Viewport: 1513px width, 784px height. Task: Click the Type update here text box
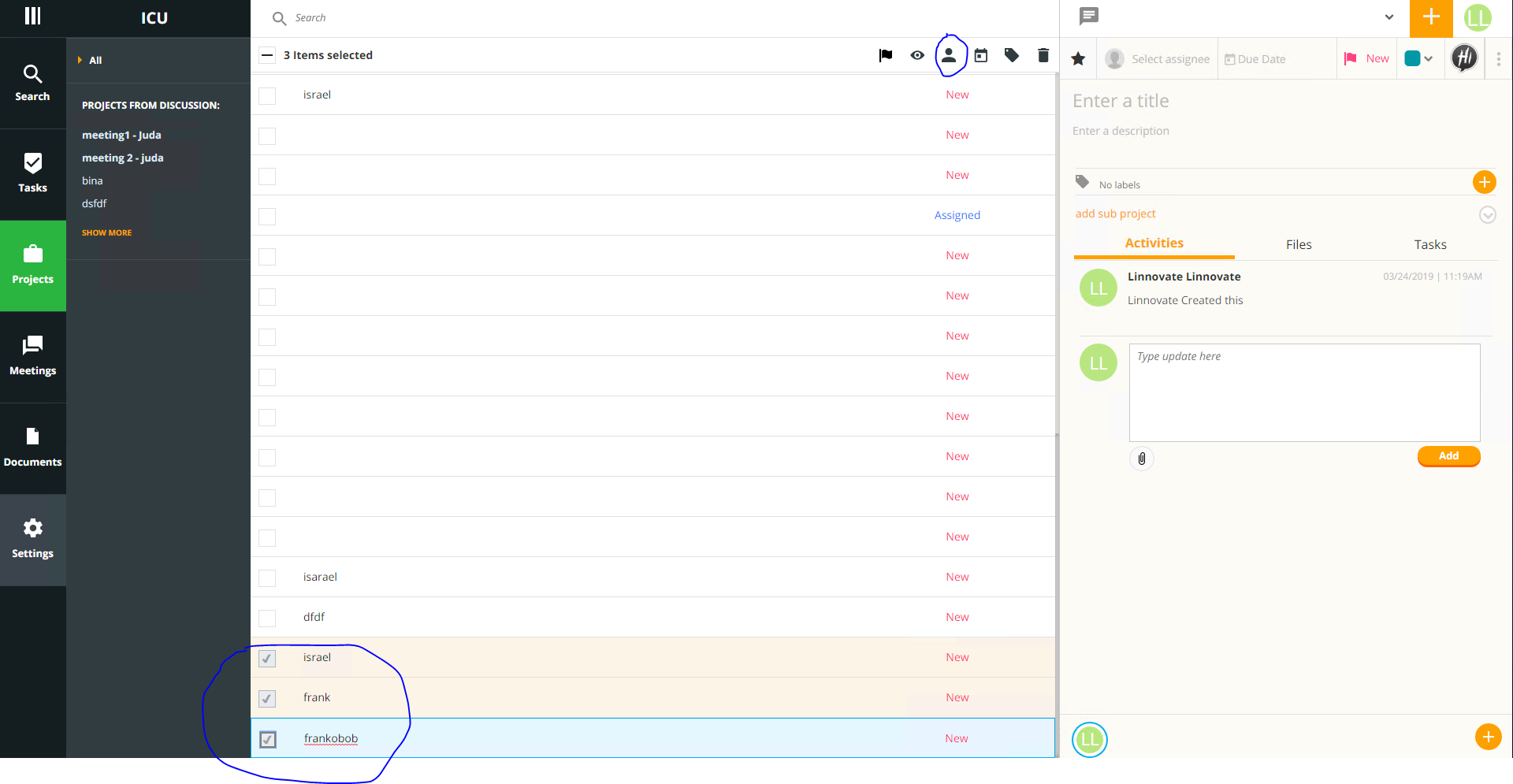1304,392
